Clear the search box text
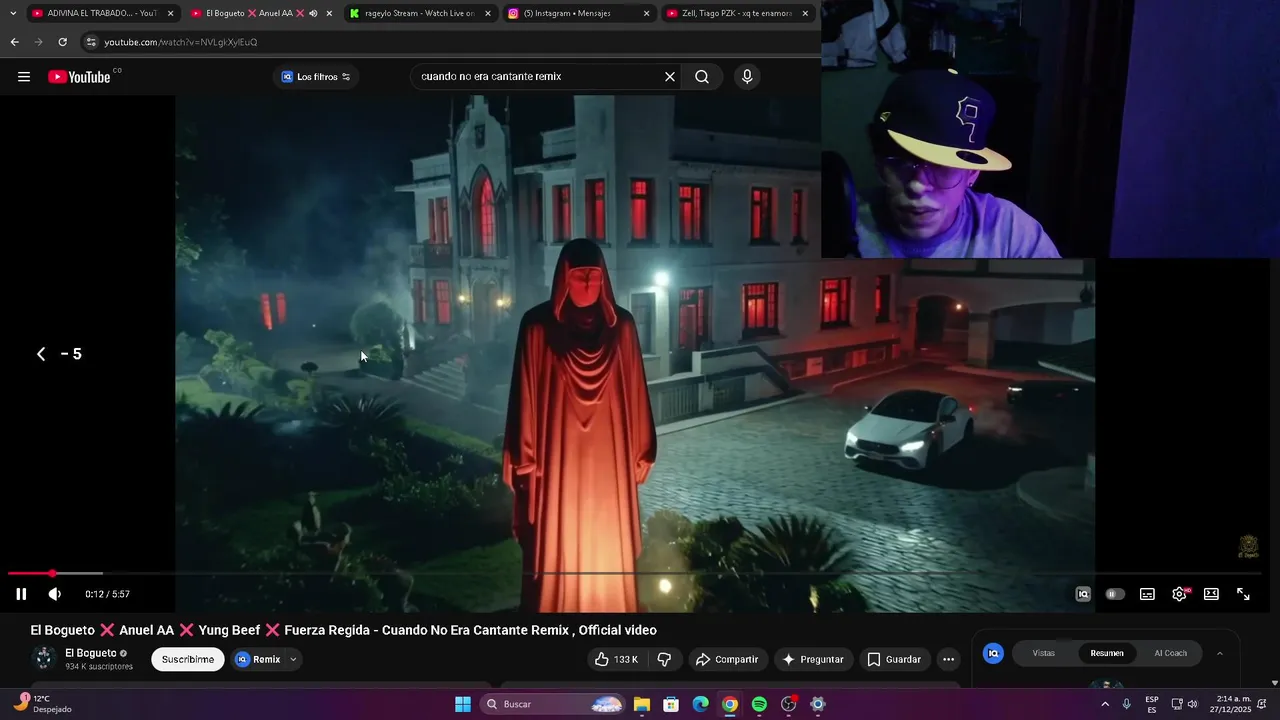The height and width of the screenshot is (720, 1280). click(x=670, y=77)
